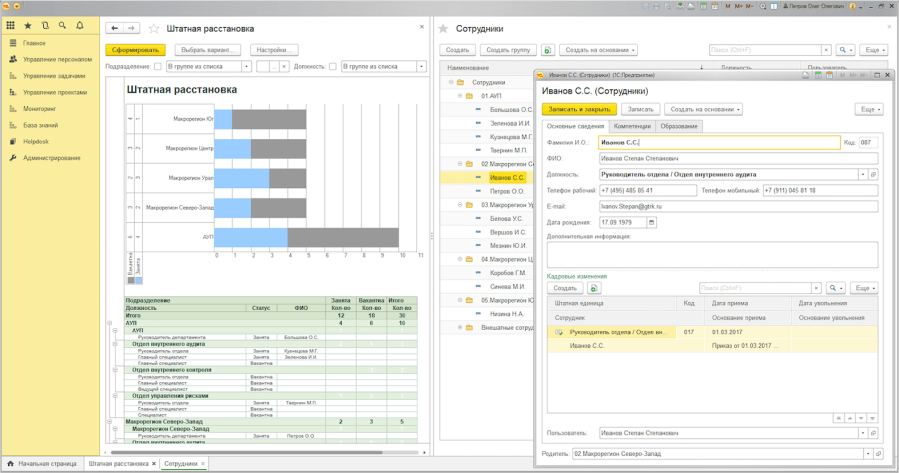Click the Записать и закрыть button
Viewport: 899px width, 473px height.
point(579,109)
